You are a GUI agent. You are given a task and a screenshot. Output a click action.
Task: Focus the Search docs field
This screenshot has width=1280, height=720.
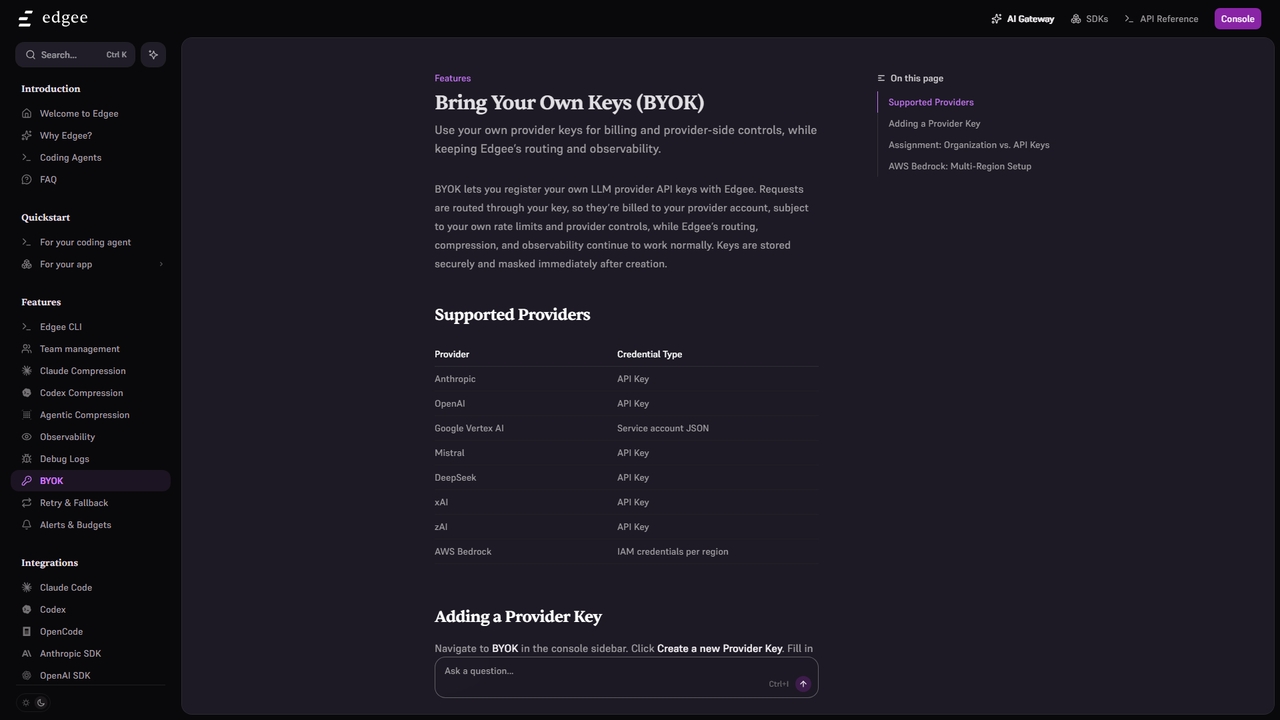75,55
